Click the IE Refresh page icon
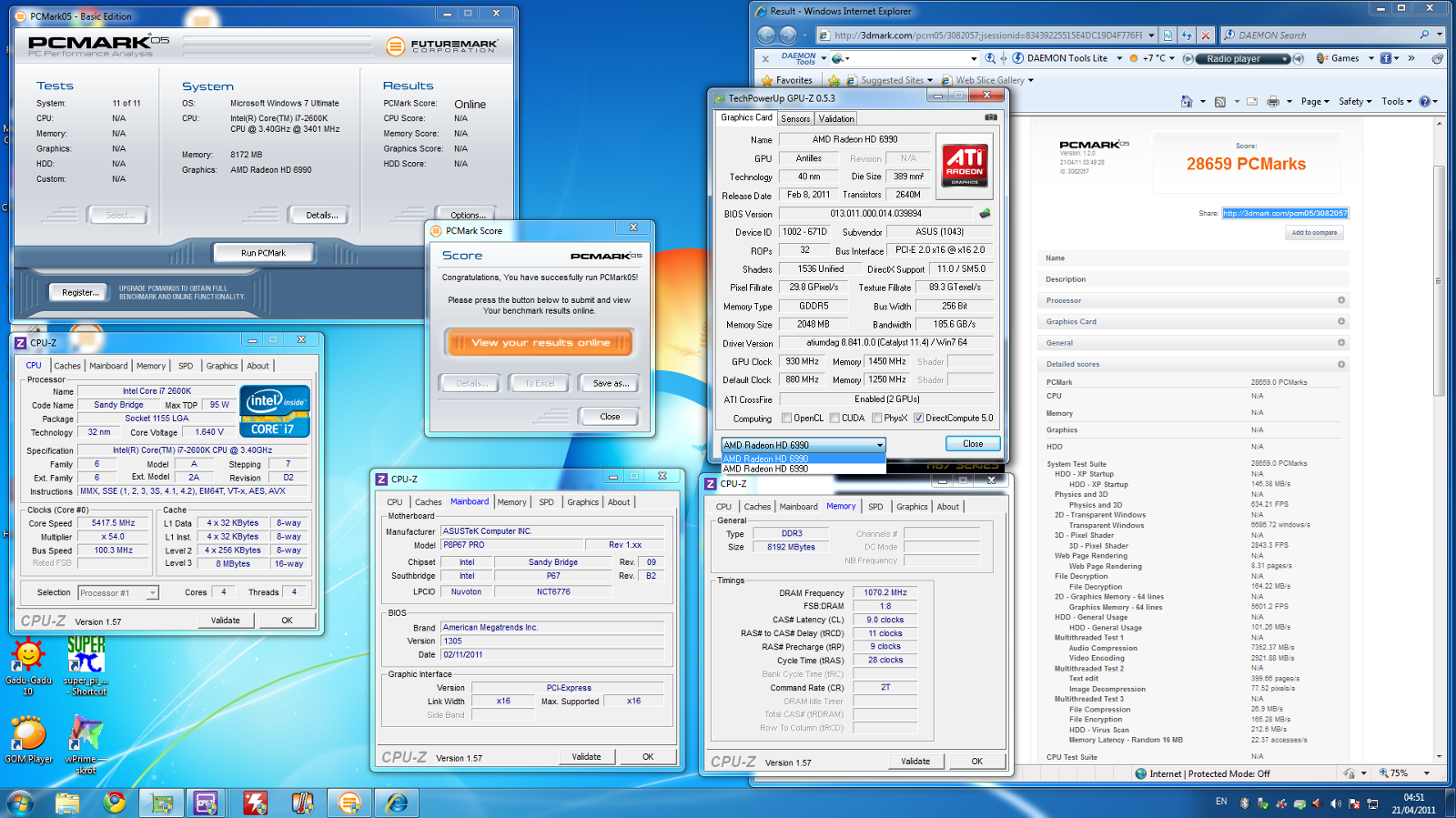 click(x=1187, y=35)
